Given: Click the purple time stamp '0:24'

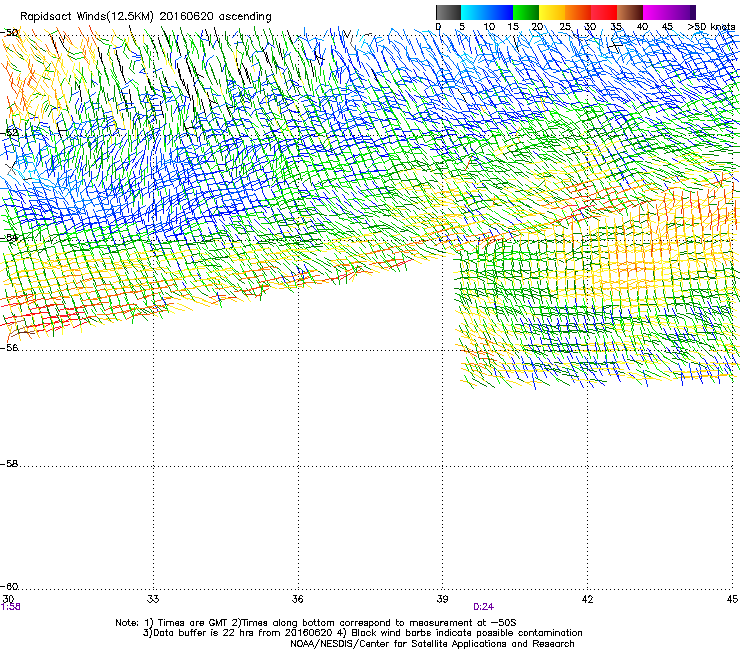Looking at the screenshot, I should [483, 607].
